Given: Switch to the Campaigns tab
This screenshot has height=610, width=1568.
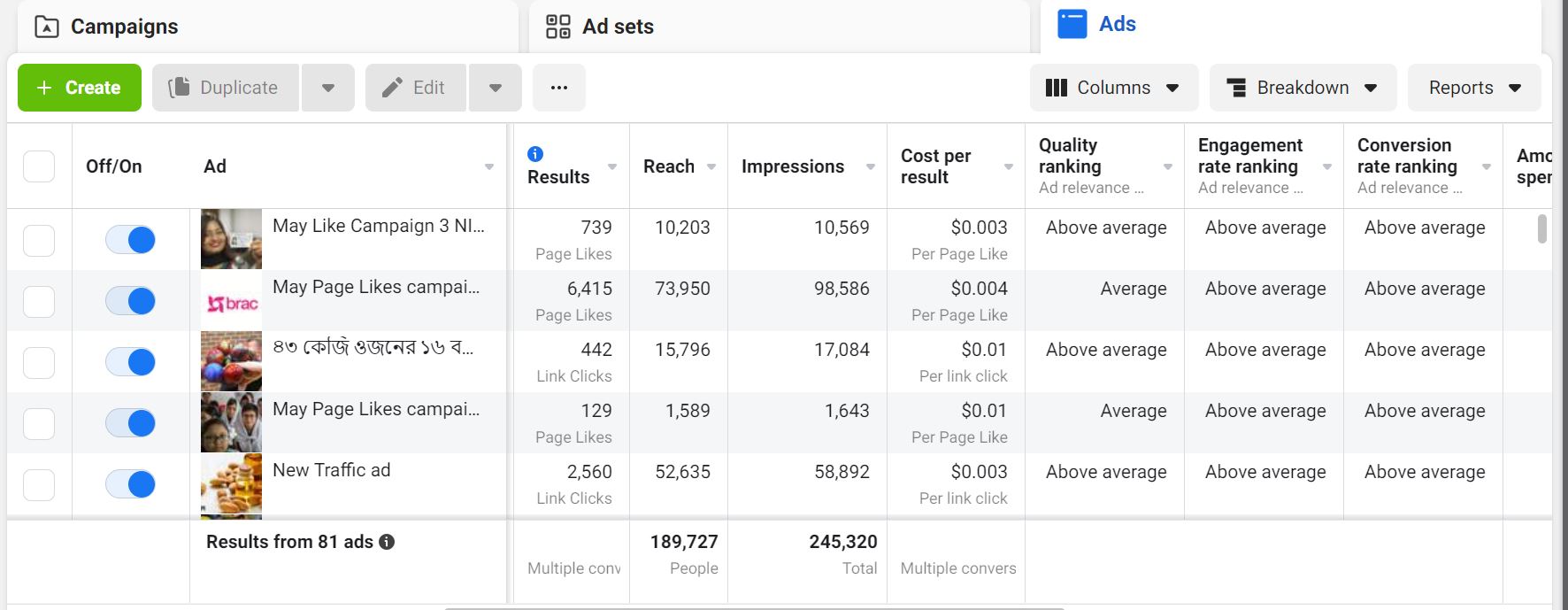Looking at the screenshot, I should click(x=124, y=27).
